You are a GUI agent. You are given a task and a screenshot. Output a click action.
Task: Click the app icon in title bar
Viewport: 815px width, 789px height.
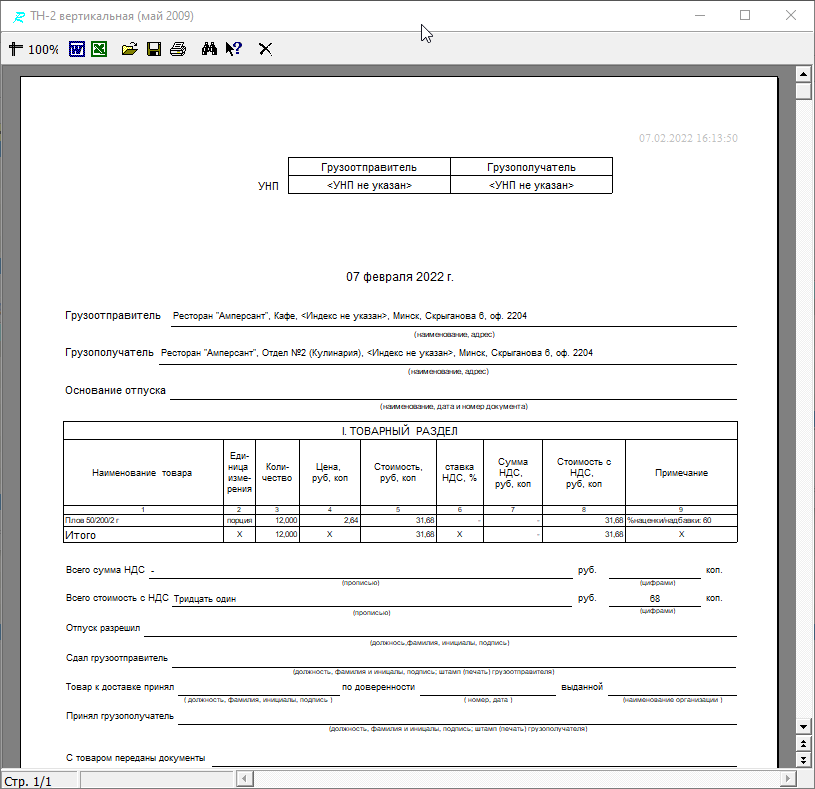pyautogui.click(x=18, y=17)
